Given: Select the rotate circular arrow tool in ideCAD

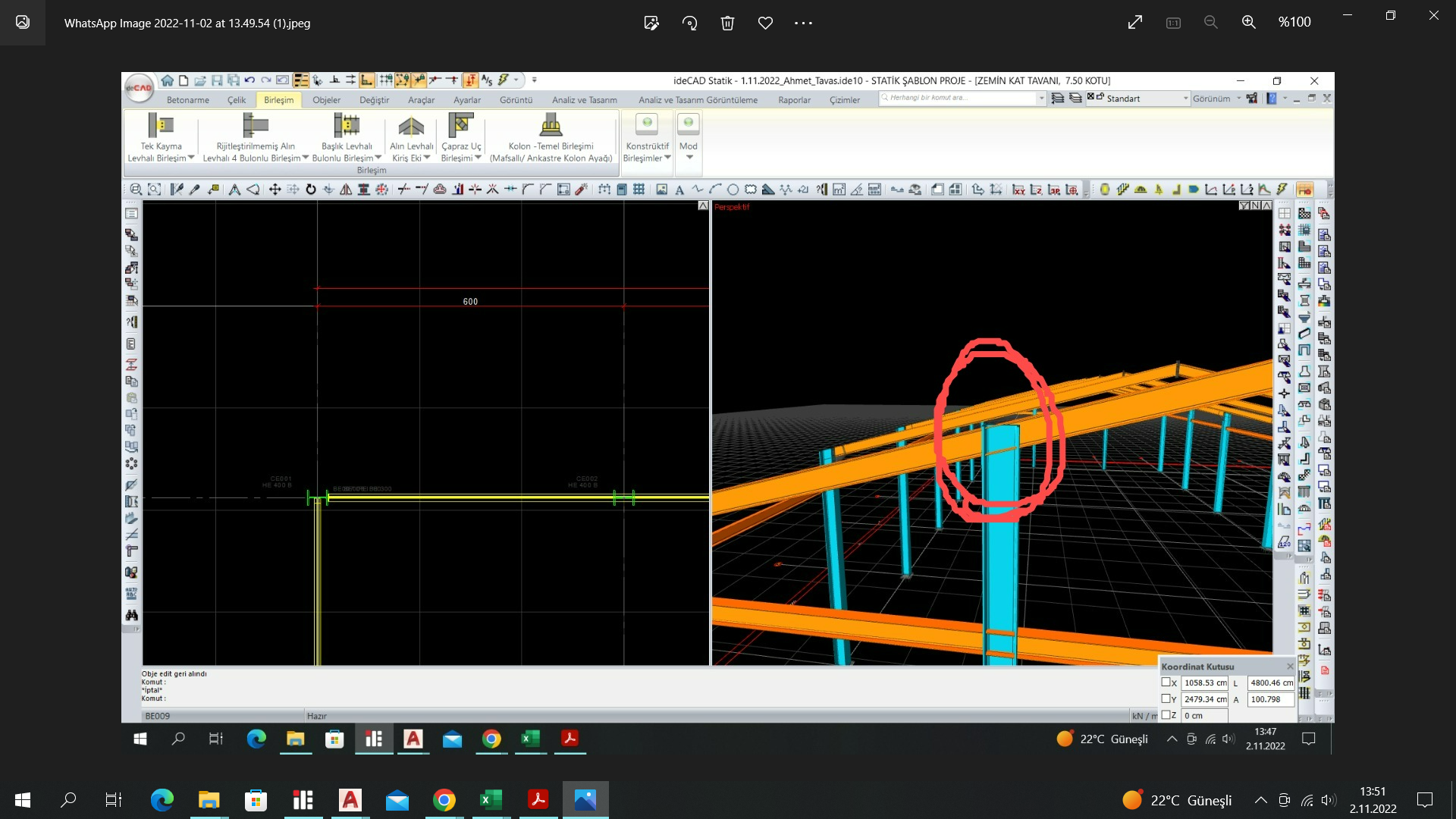Looking at the screenshot, I should click(x=311, y=190).
